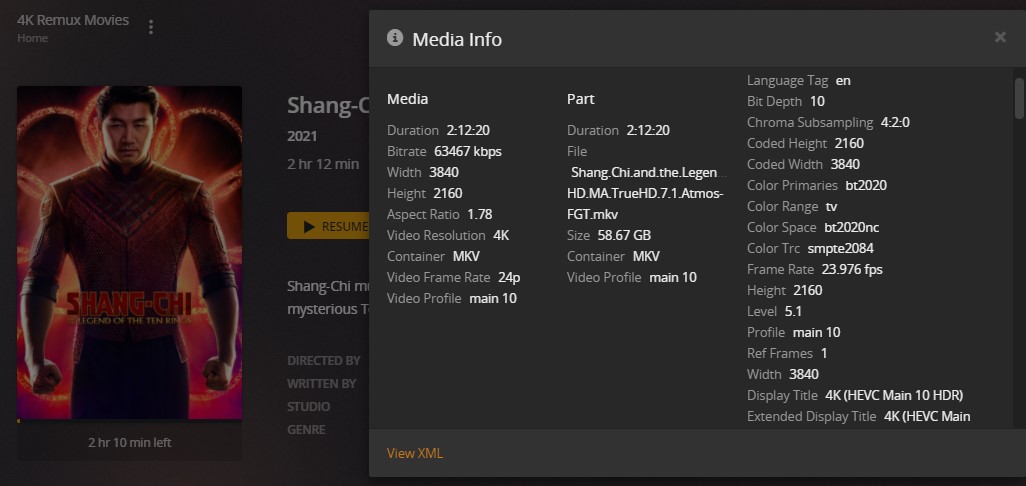Image resolution: width=1026 pixels, height=486 pixels.
Task: Click the Bit Depth value 10
Action: coord(817,101)
